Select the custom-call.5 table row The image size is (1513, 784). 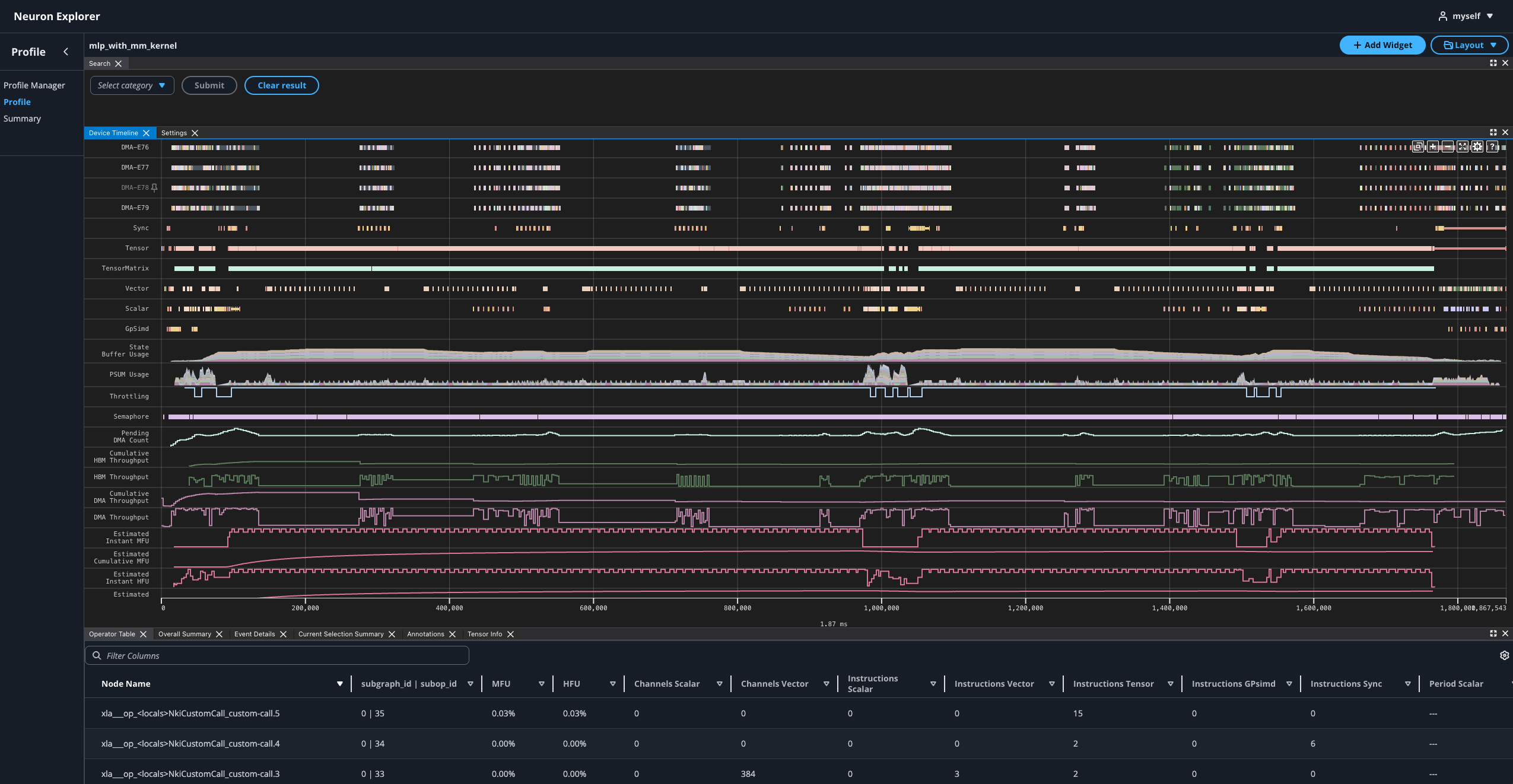click(799, 713)
